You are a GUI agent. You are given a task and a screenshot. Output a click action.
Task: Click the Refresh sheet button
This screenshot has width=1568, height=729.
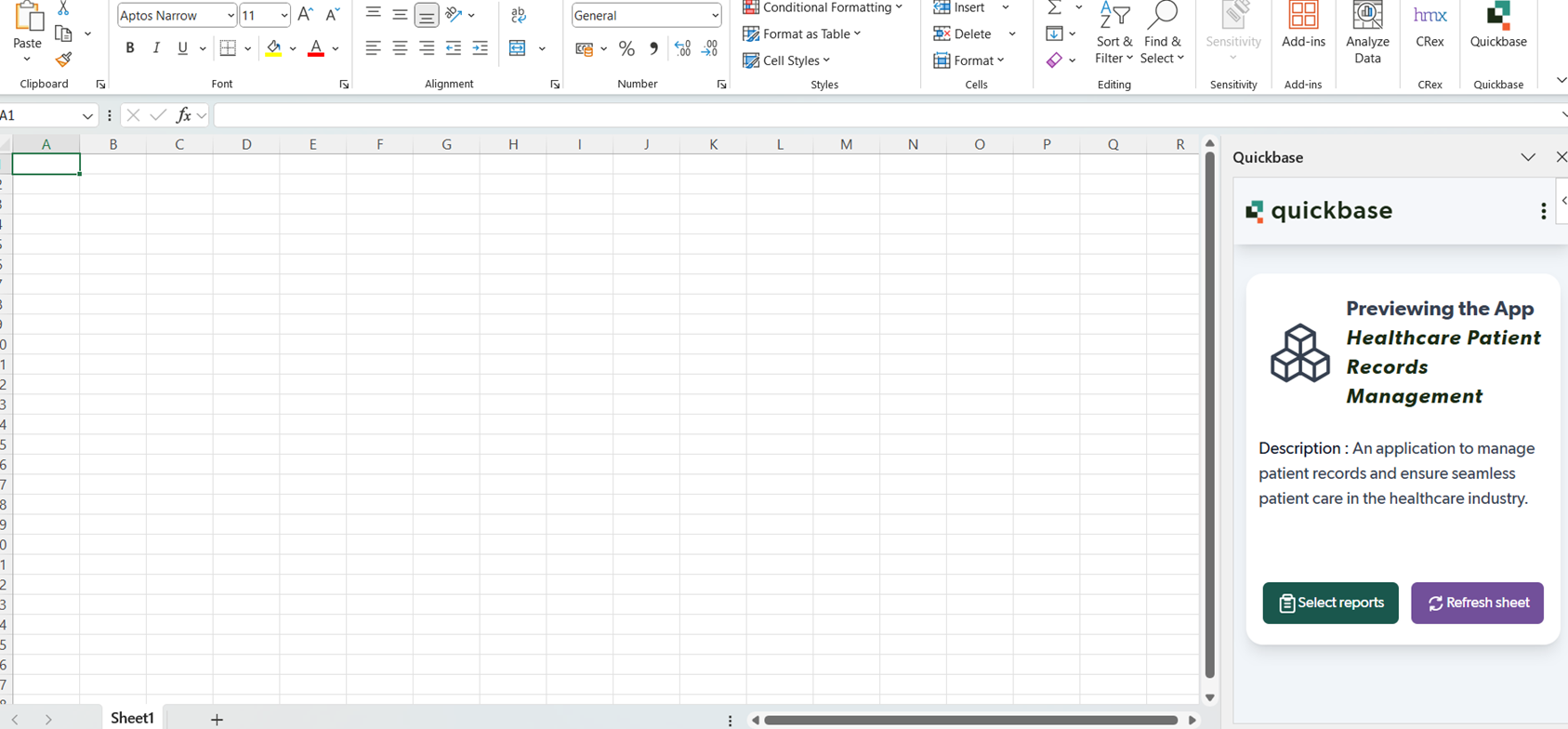point(1476,603)
